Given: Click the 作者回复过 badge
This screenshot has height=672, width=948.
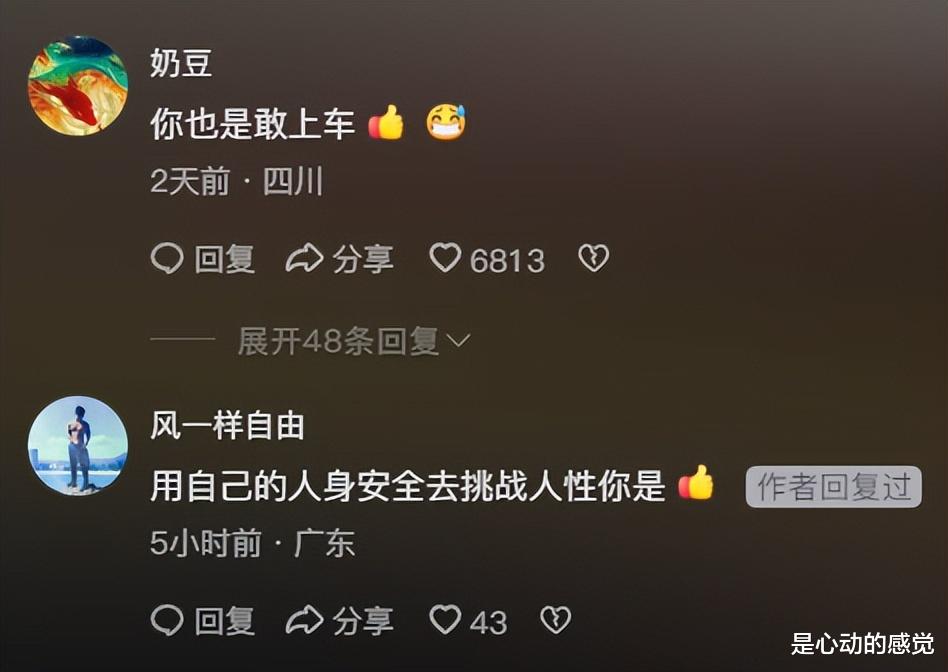Looking at the screenshot, I should [x=834, y=487].
